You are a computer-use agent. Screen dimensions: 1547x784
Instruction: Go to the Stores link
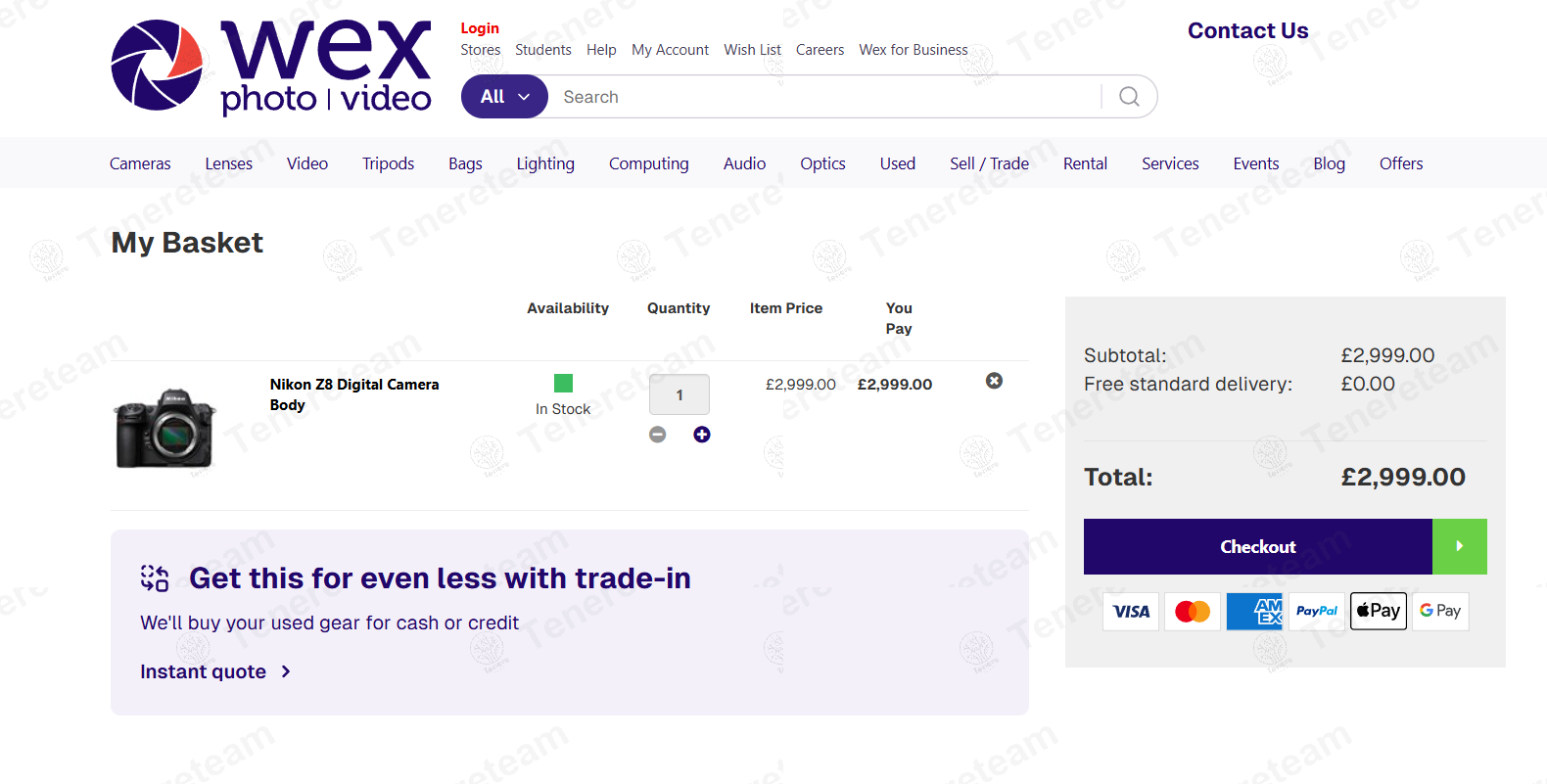(x=481, y=50)
